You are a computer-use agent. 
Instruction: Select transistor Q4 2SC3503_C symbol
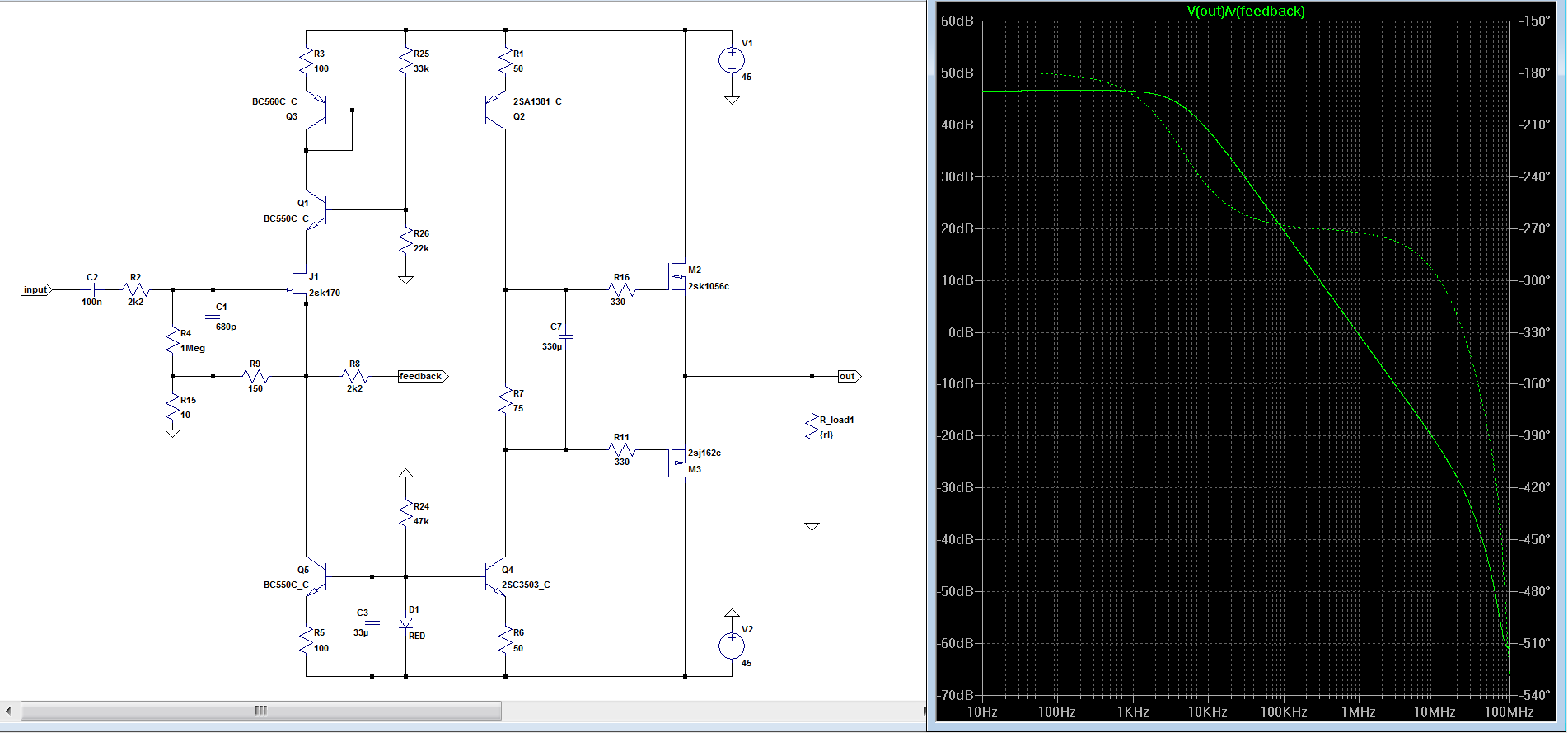tap(495, 577)
